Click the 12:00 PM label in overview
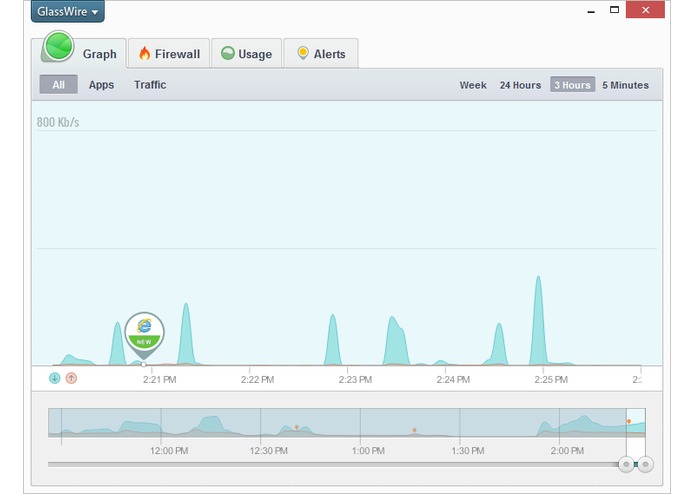 pos(169,451)
